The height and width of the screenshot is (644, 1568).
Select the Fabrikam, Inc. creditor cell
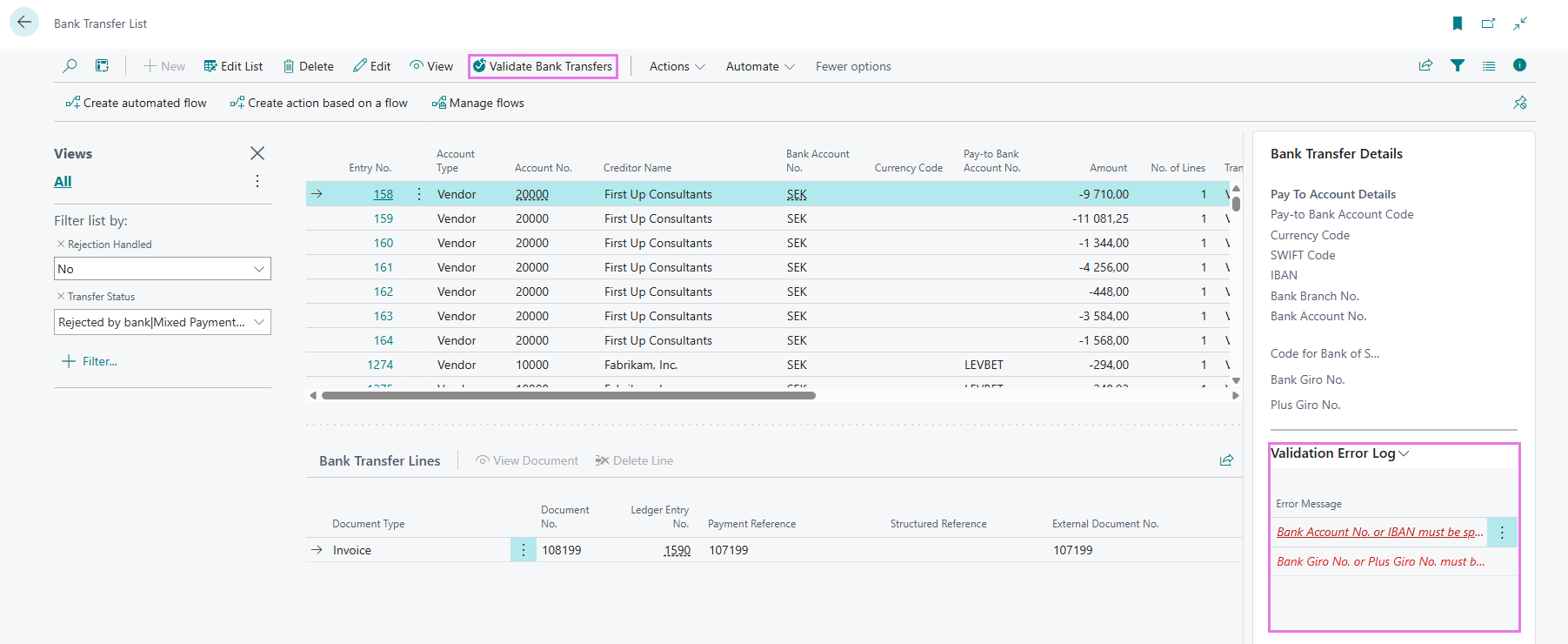coord(641,365)
